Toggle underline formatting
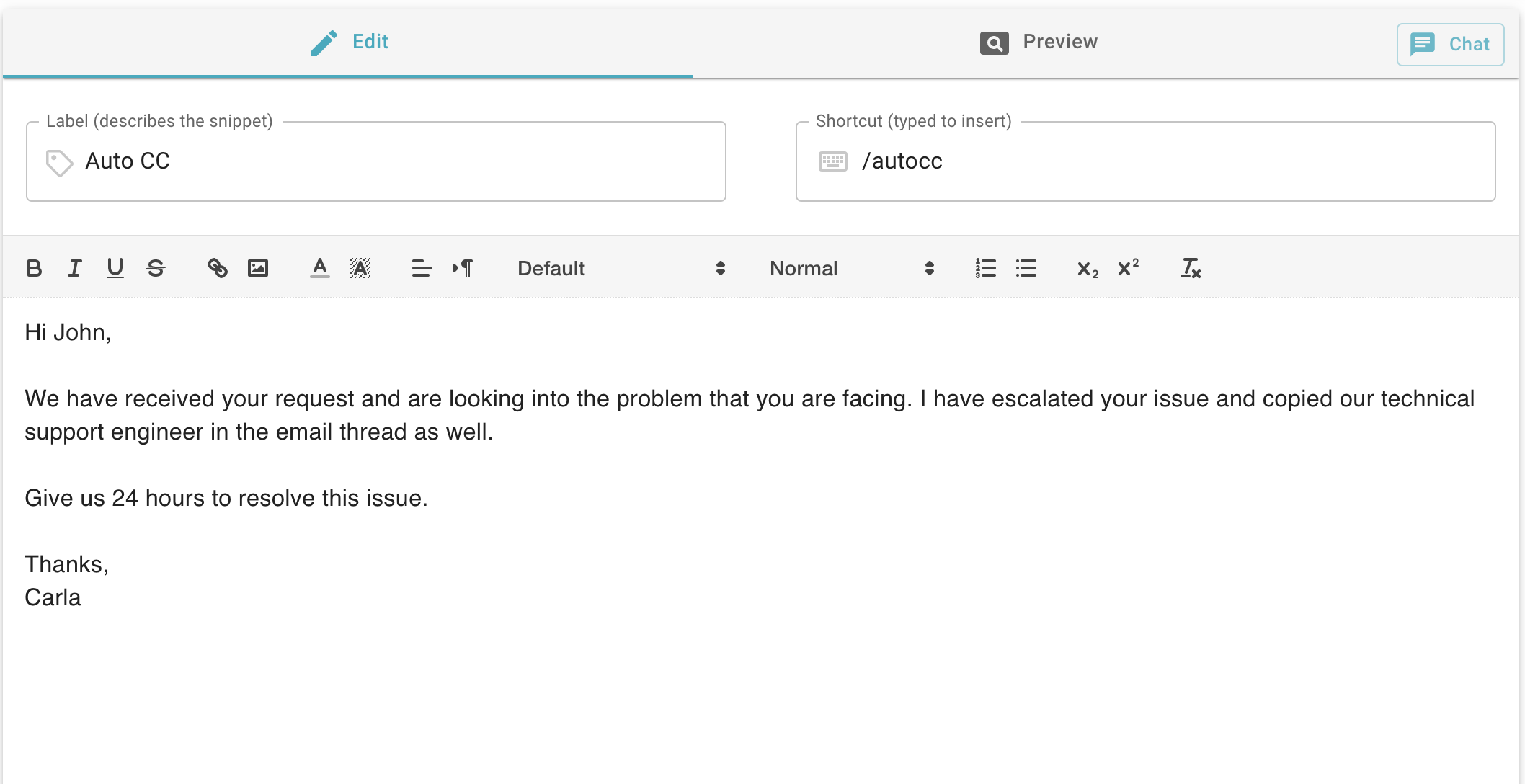Viewport: 1525px width, 784px height. tap(115, 269)
